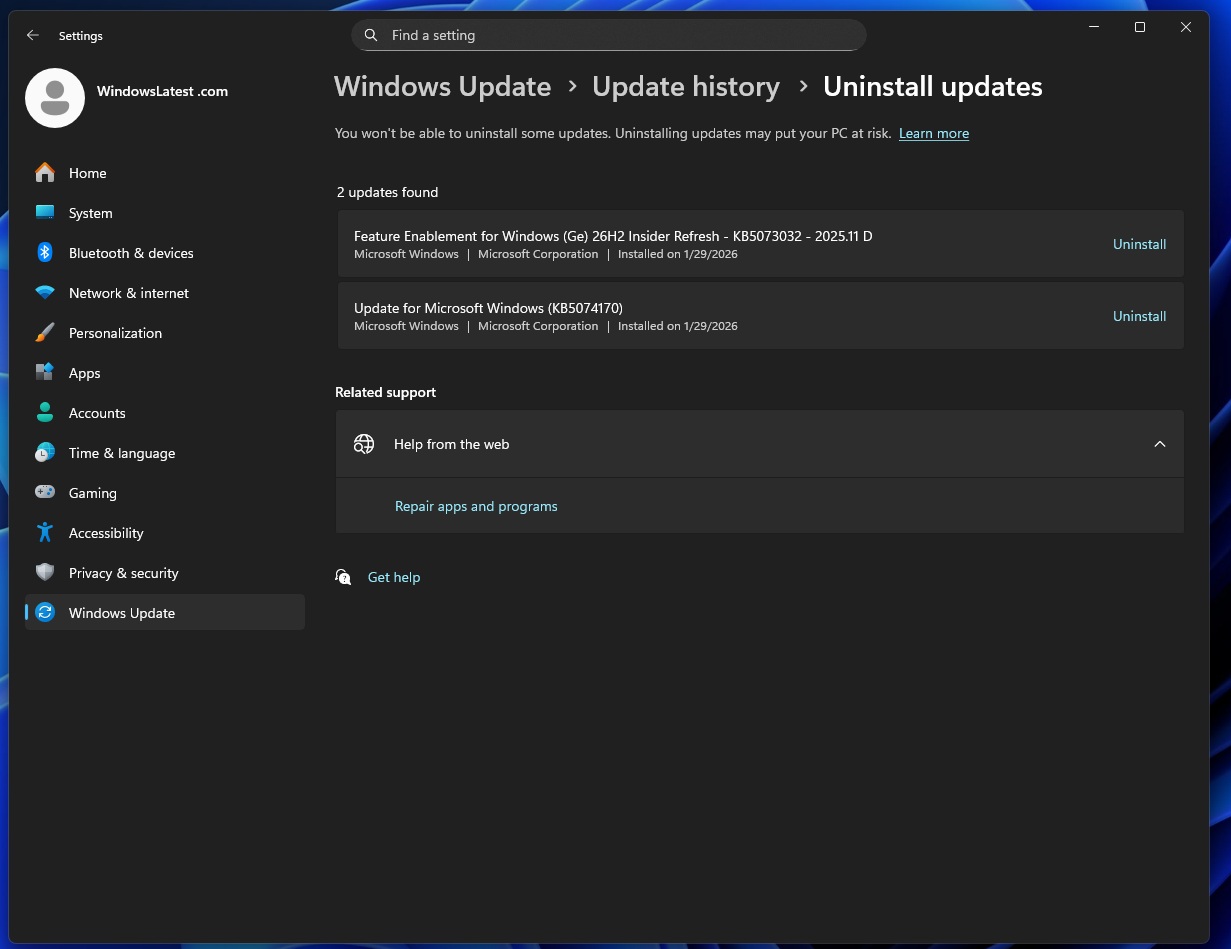Viewport: 1231px width, 949px height.
Task: Open the WindowsLatest user account avatar
Action: (x=55, y=97)
